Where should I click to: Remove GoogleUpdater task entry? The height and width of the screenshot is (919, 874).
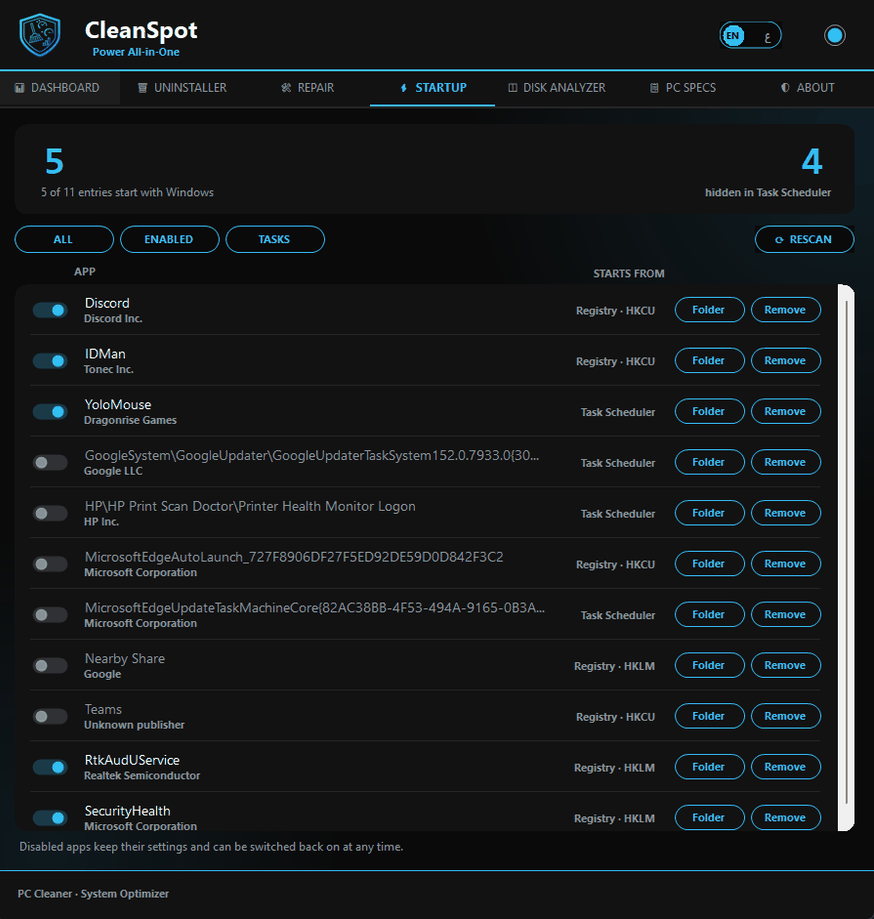[785, 462]
